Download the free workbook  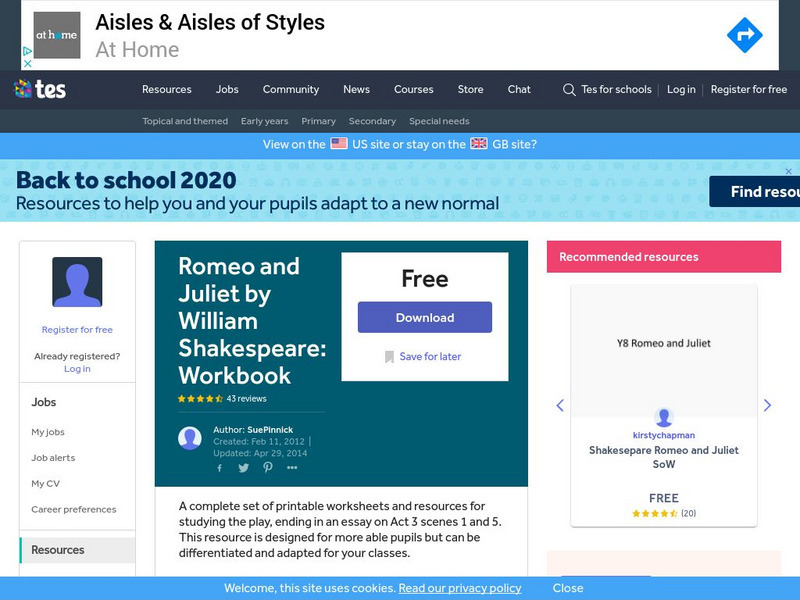tap(424, 317)
